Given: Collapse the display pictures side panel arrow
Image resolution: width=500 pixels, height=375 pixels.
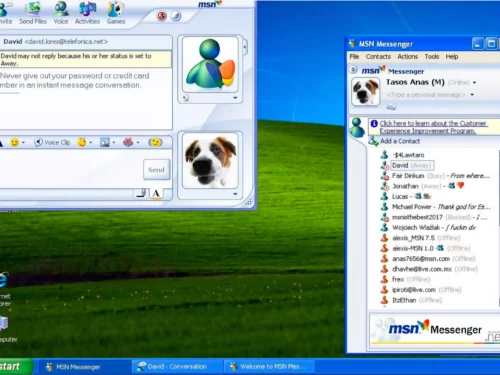Looking at the screenshot, I should [x=245, y=47].
